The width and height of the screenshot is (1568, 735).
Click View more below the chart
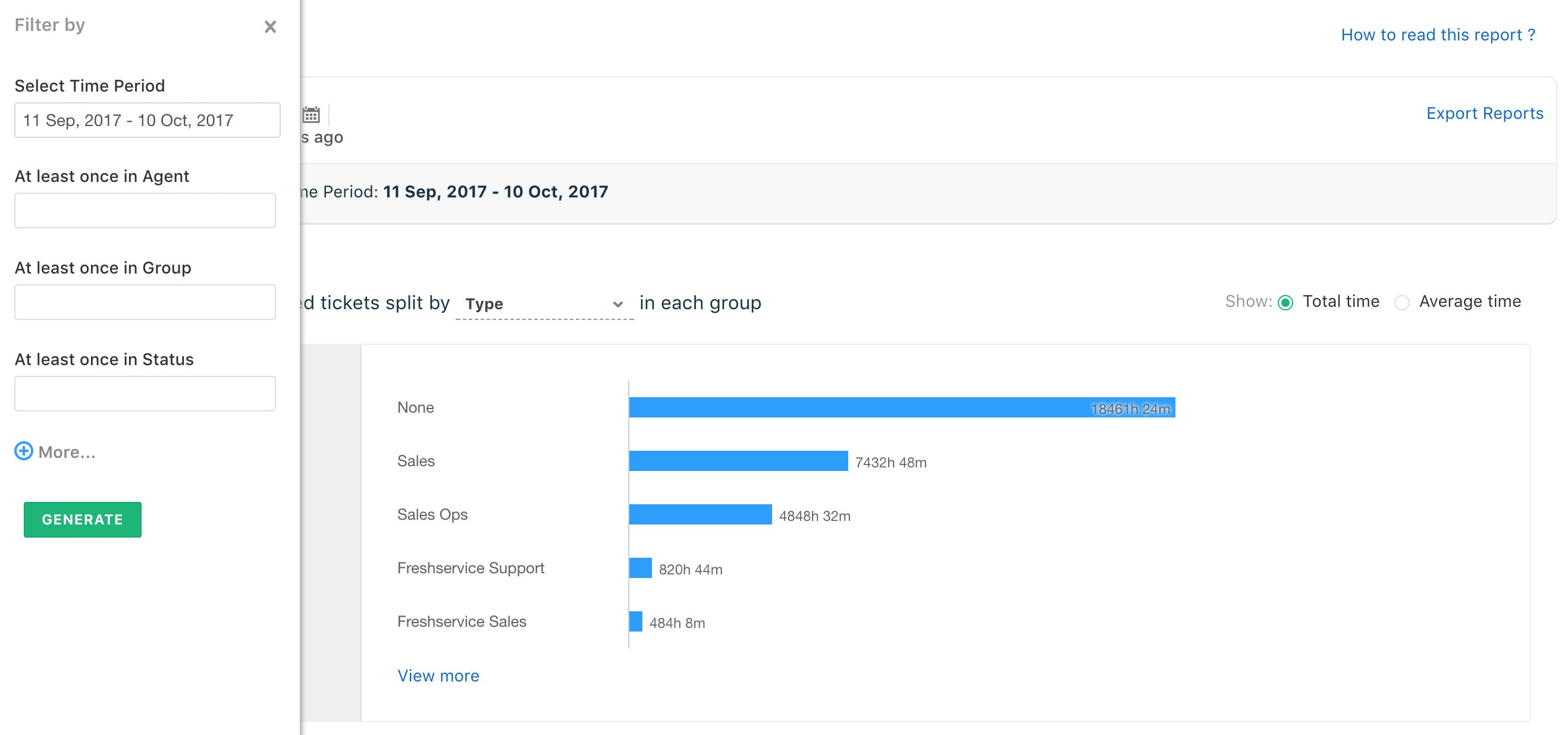(x=438, y=676)
